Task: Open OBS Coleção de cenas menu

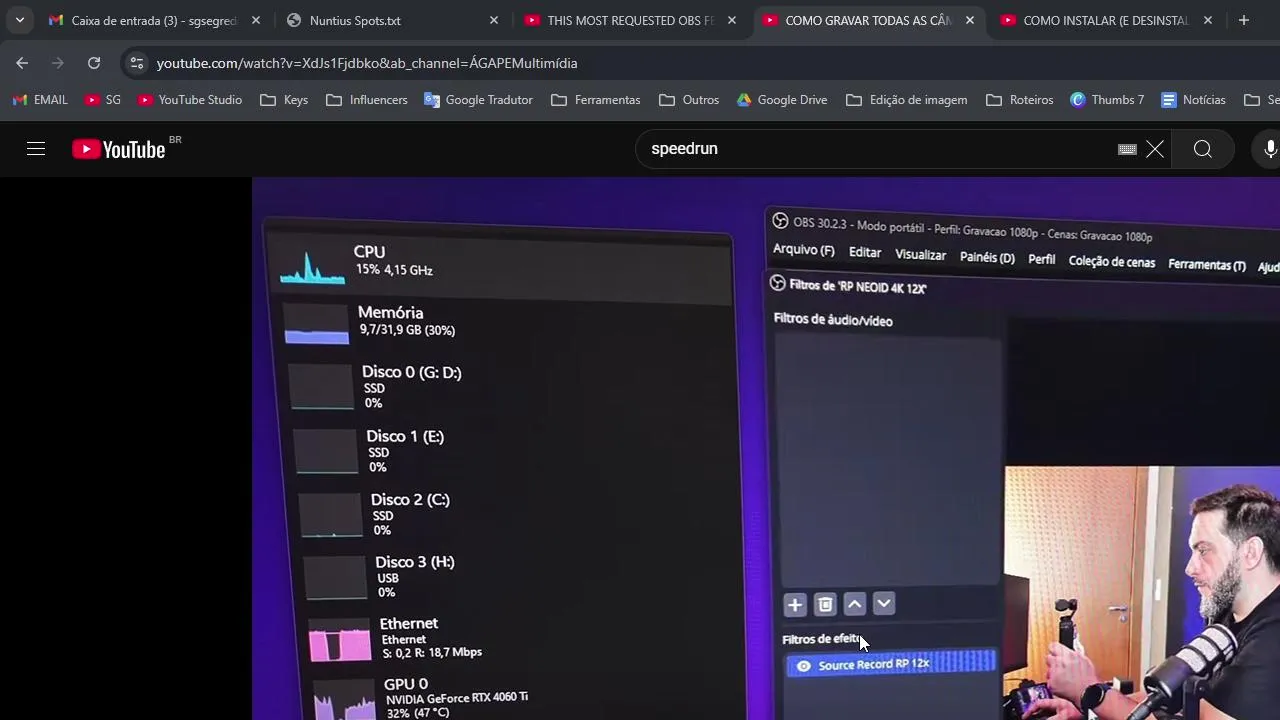Action: 1111,262
